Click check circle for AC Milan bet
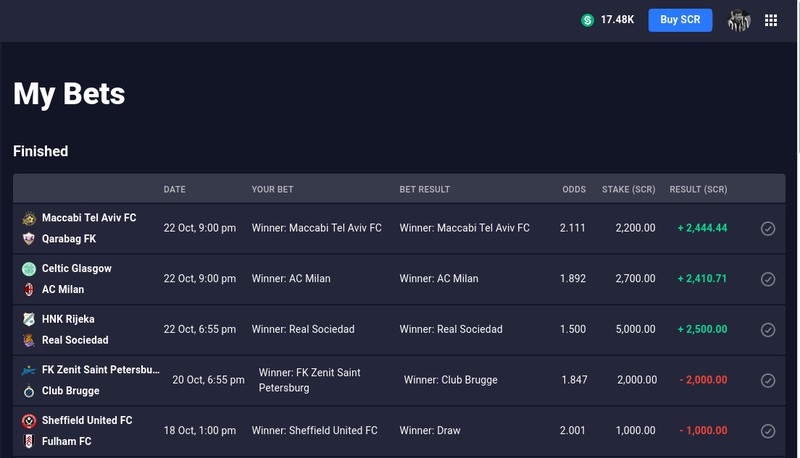Viewport: 800px width, 458px height. [768, 279]
